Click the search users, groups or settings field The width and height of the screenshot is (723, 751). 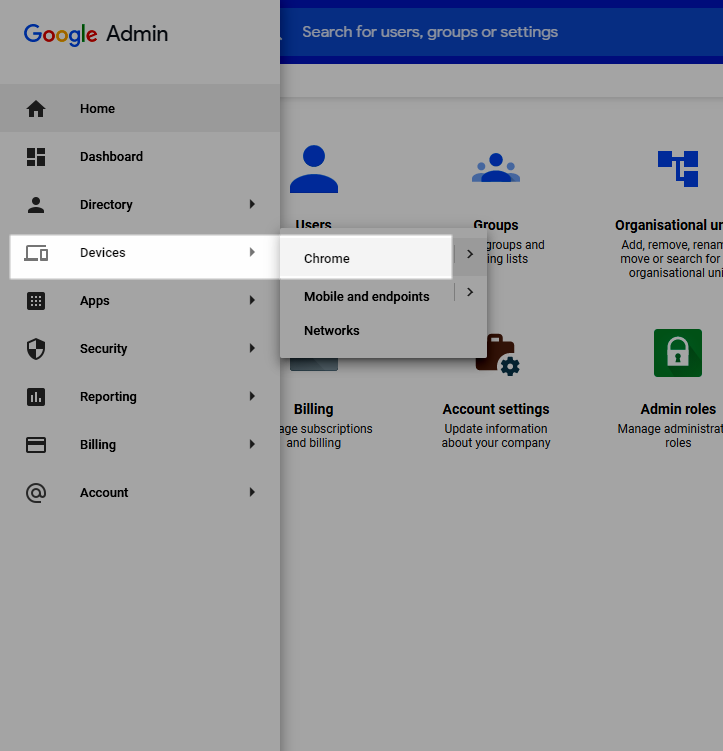501,32
